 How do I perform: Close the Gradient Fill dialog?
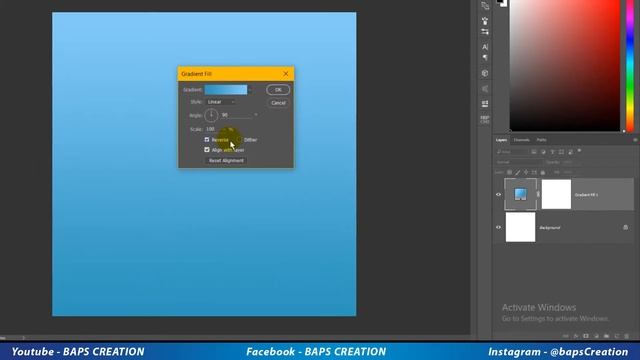pos(286,74)
